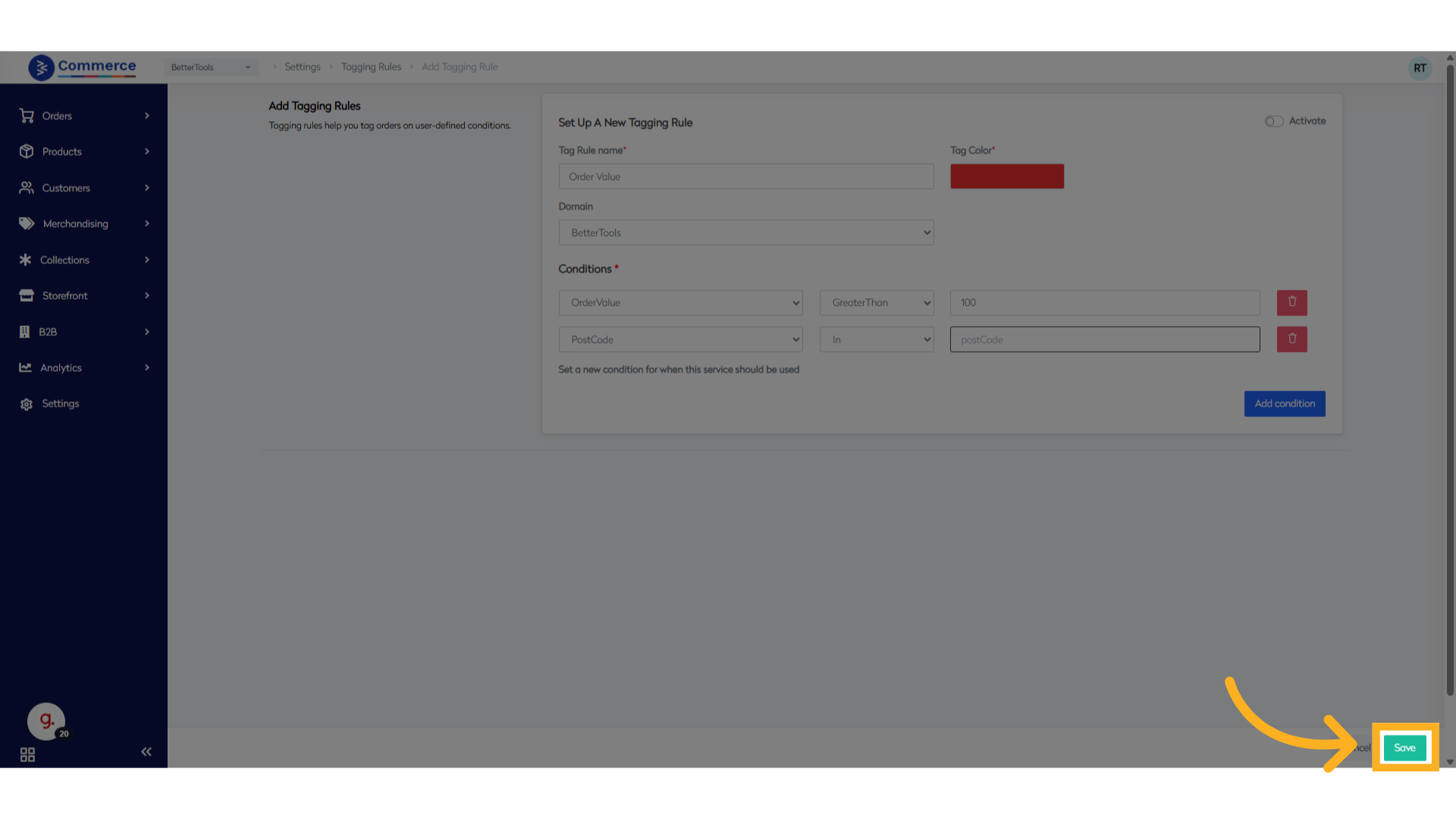
Task: Open the apps grid icon
Action: (x=27, y=755)
